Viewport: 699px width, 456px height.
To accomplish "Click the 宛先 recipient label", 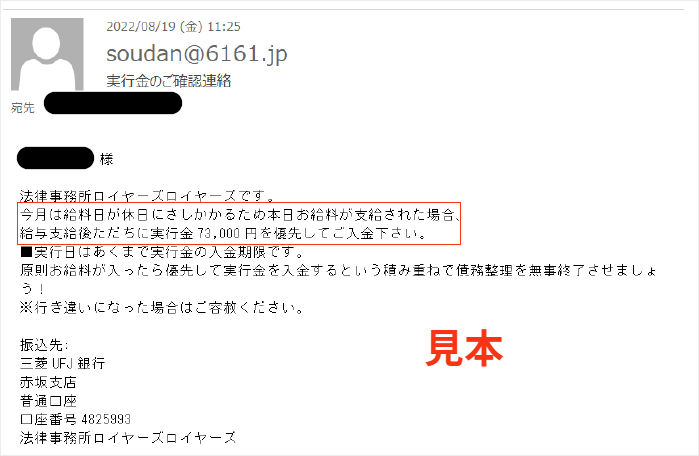I will pos(23,107).
